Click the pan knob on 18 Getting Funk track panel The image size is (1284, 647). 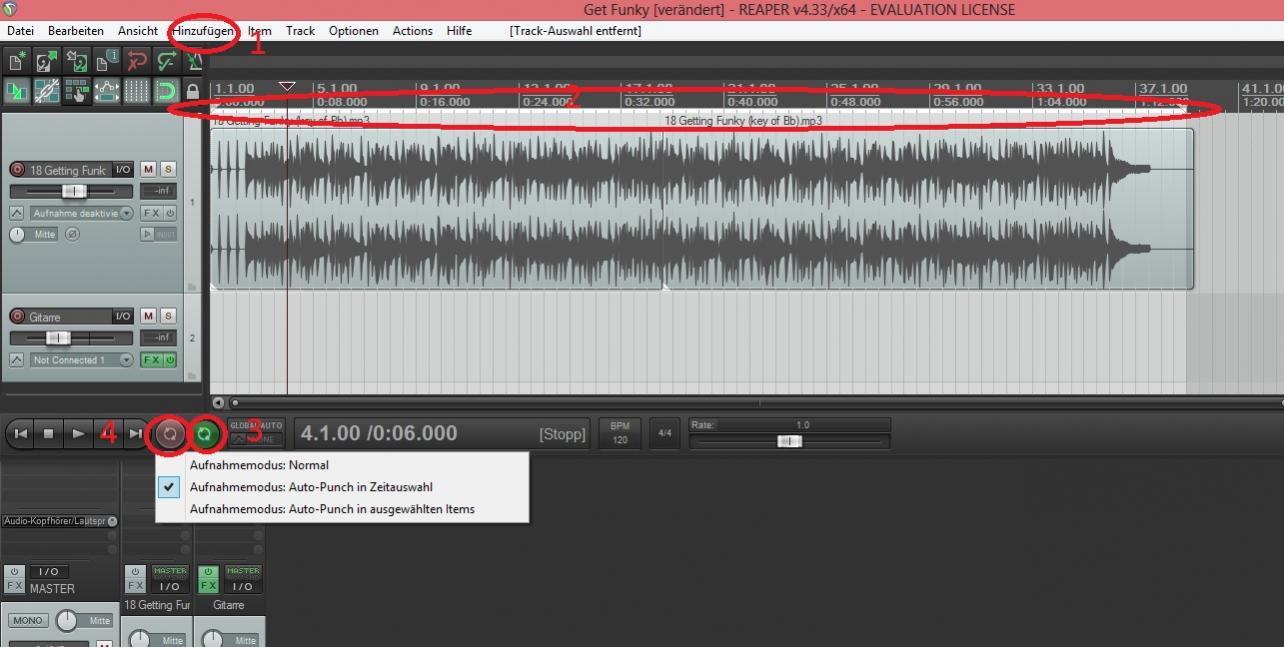pos(17,235)
